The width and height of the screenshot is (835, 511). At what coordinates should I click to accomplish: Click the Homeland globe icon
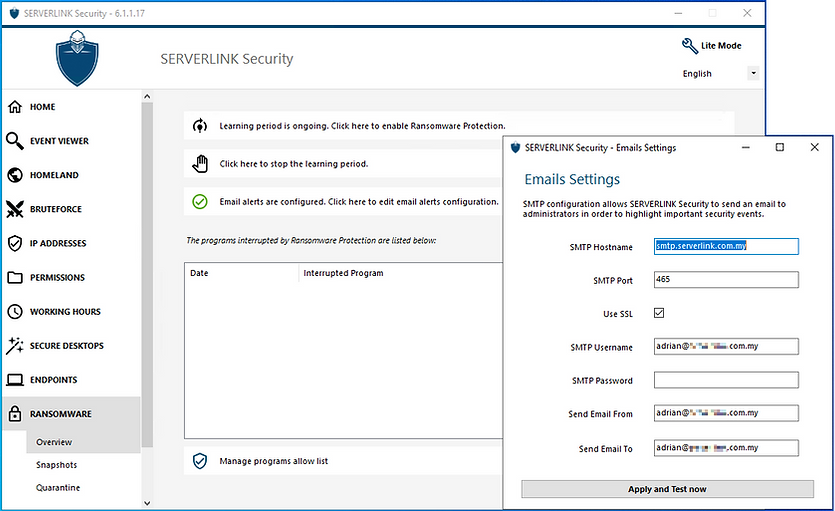(x=15, y=175)
